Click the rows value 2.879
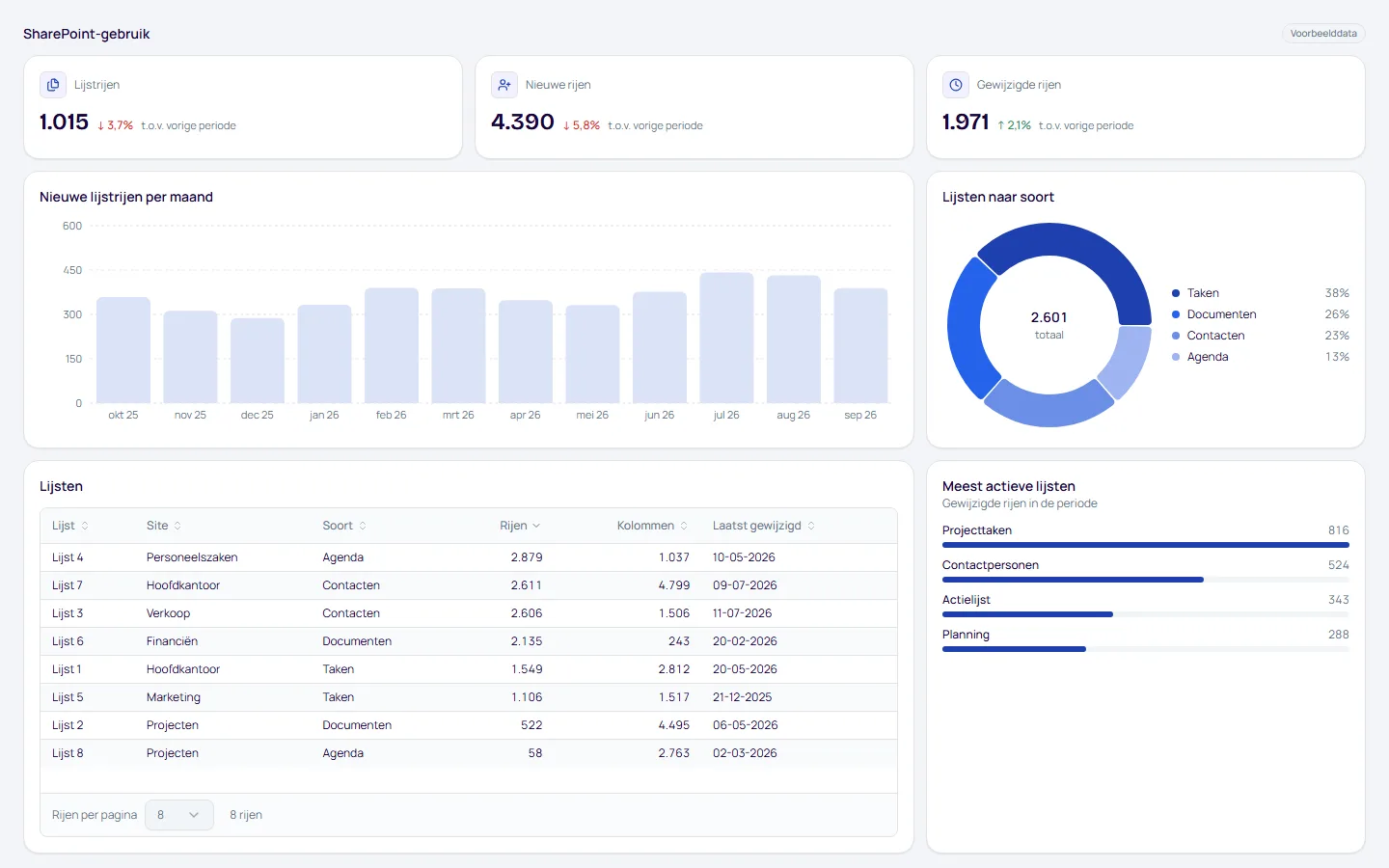Screen dimensions: 1389x868 (527, 557)
